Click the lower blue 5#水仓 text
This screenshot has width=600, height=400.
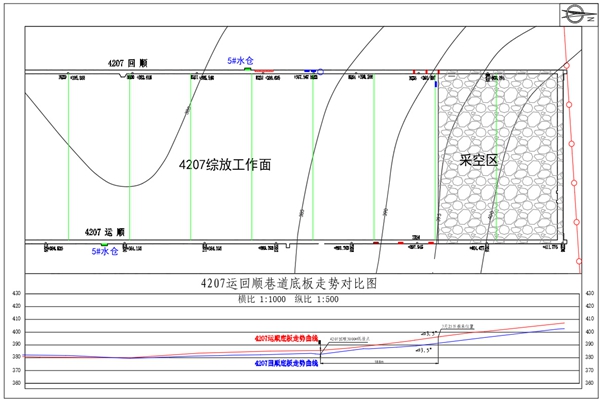coord(105,252)
